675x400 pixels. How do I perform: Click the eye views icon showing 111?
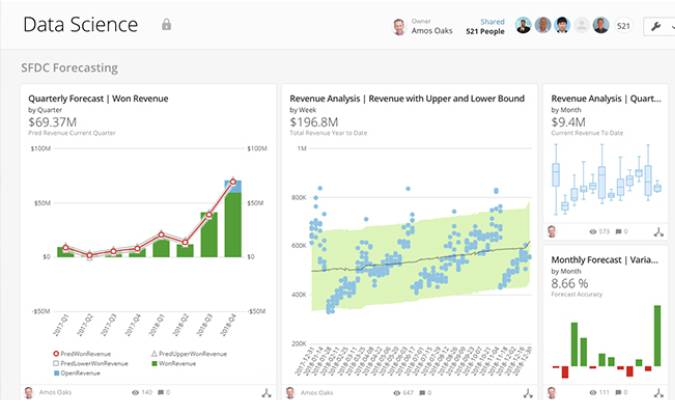(x=593, y=393)
